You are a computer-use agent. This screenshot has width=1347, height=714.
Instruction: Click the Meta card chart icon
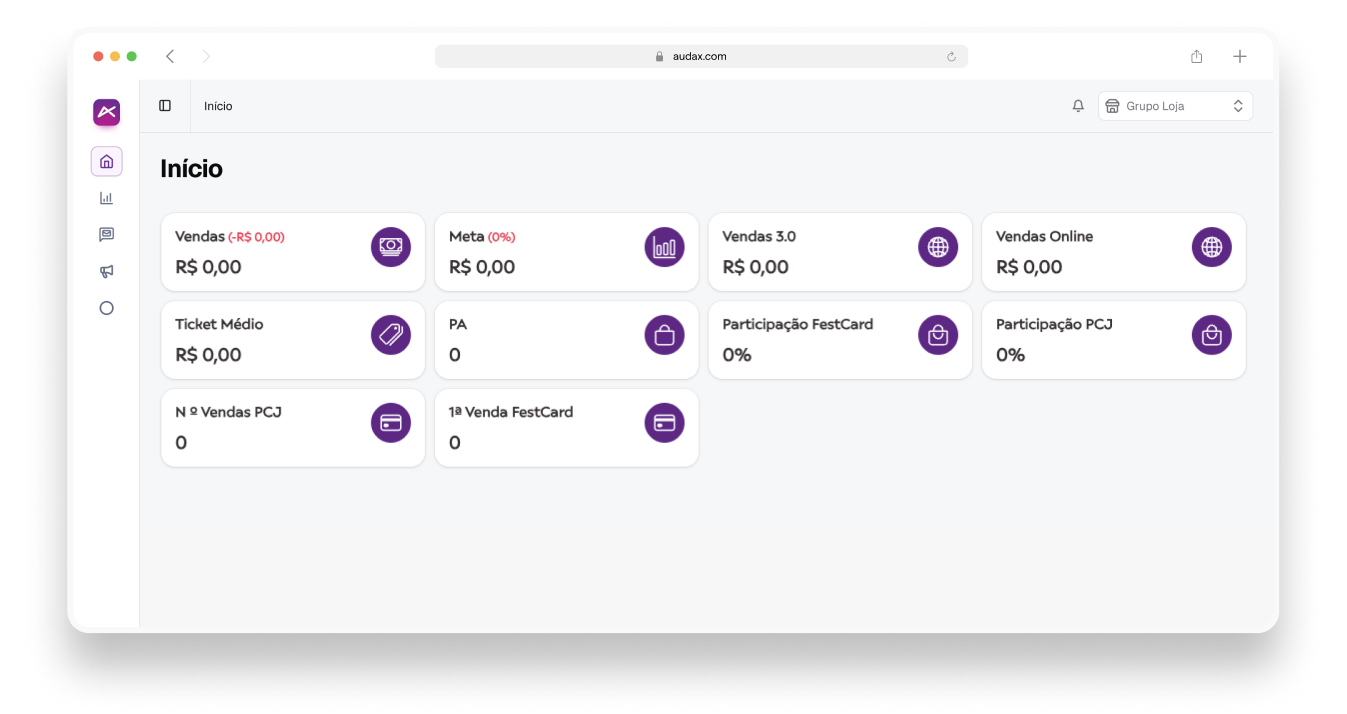[x=664, y=247]
